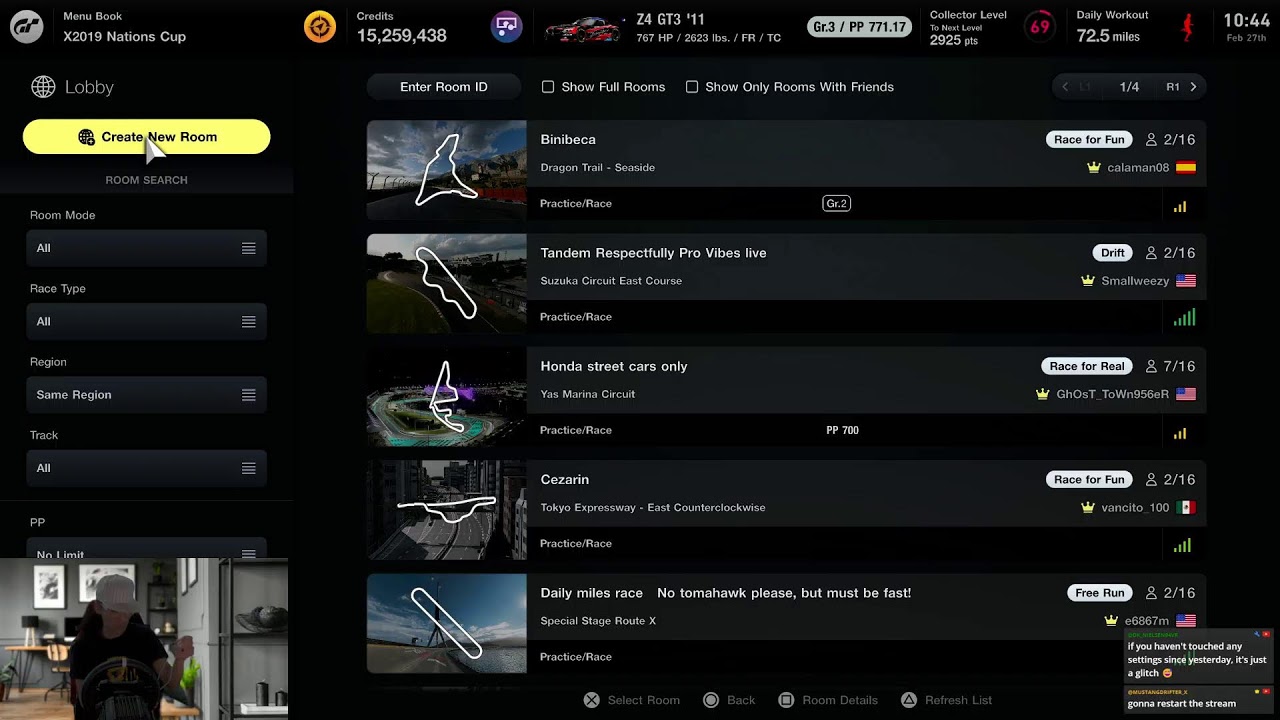The image size is (1280, 720).
Task: Click green signal bars on Tandem row
Action: pyautogui.click(x=1184, y=318)
